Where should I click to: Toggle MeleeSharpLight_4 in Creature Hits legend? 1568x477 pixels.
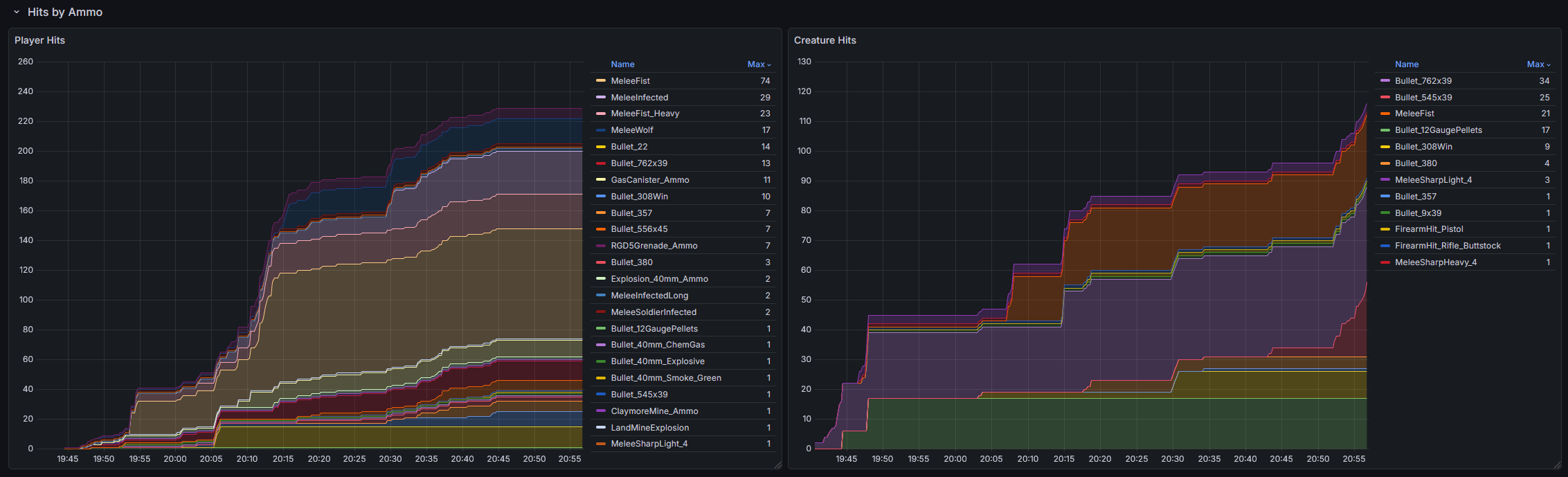(x=1433, y=180)
